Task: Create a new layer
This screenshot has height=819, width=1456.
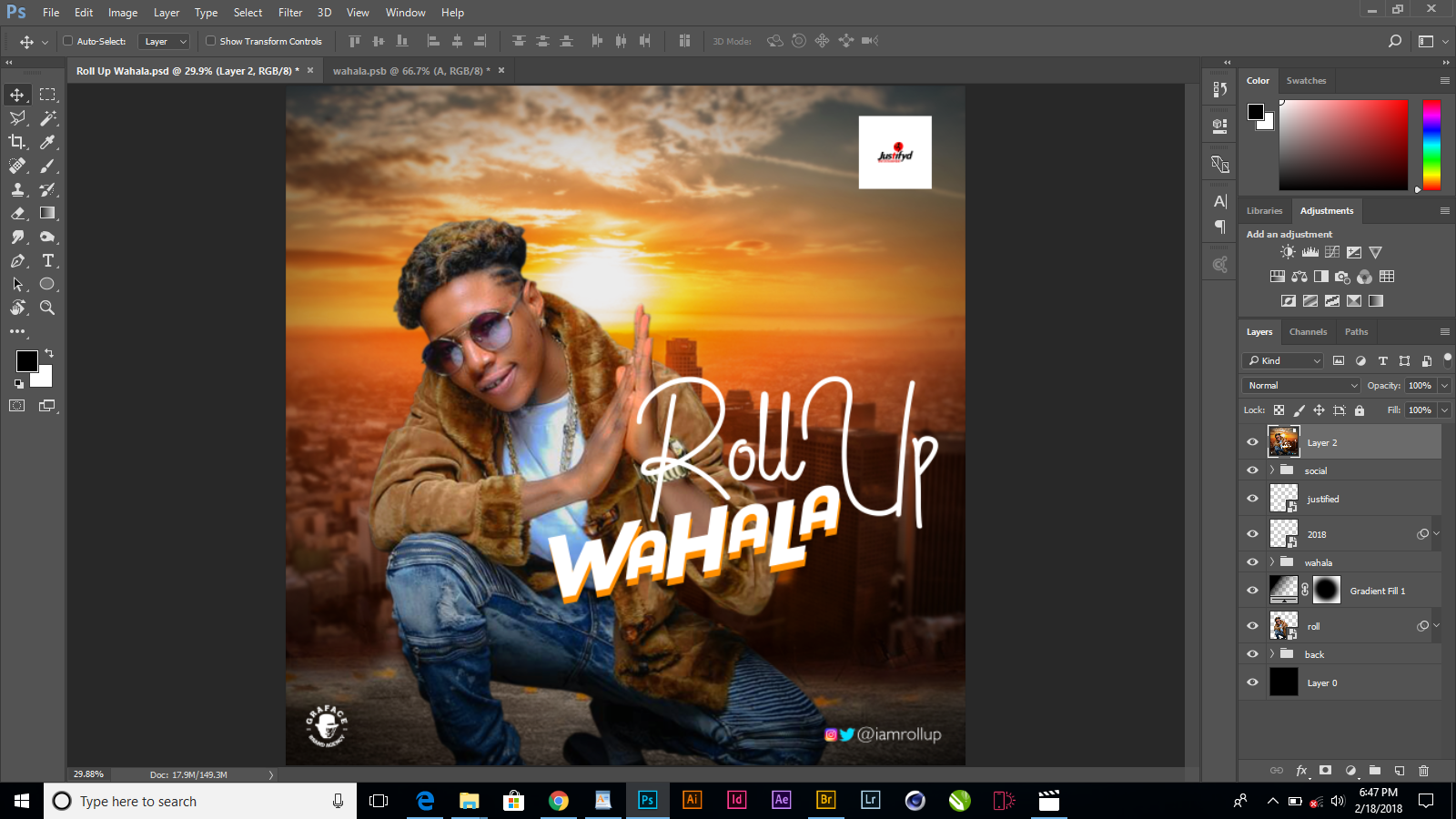Action: click(1400, 771)
